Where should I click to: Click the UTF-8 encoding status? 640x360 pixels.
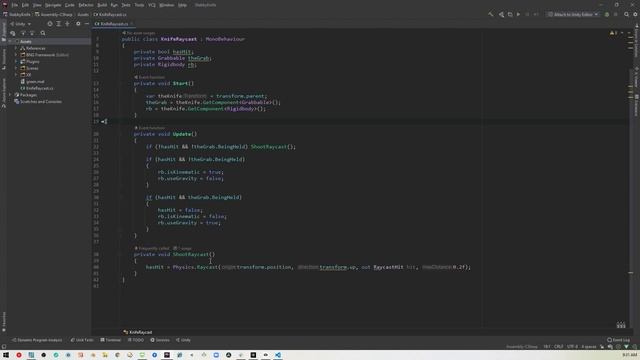pyautogui.click(x=572, y=347)
